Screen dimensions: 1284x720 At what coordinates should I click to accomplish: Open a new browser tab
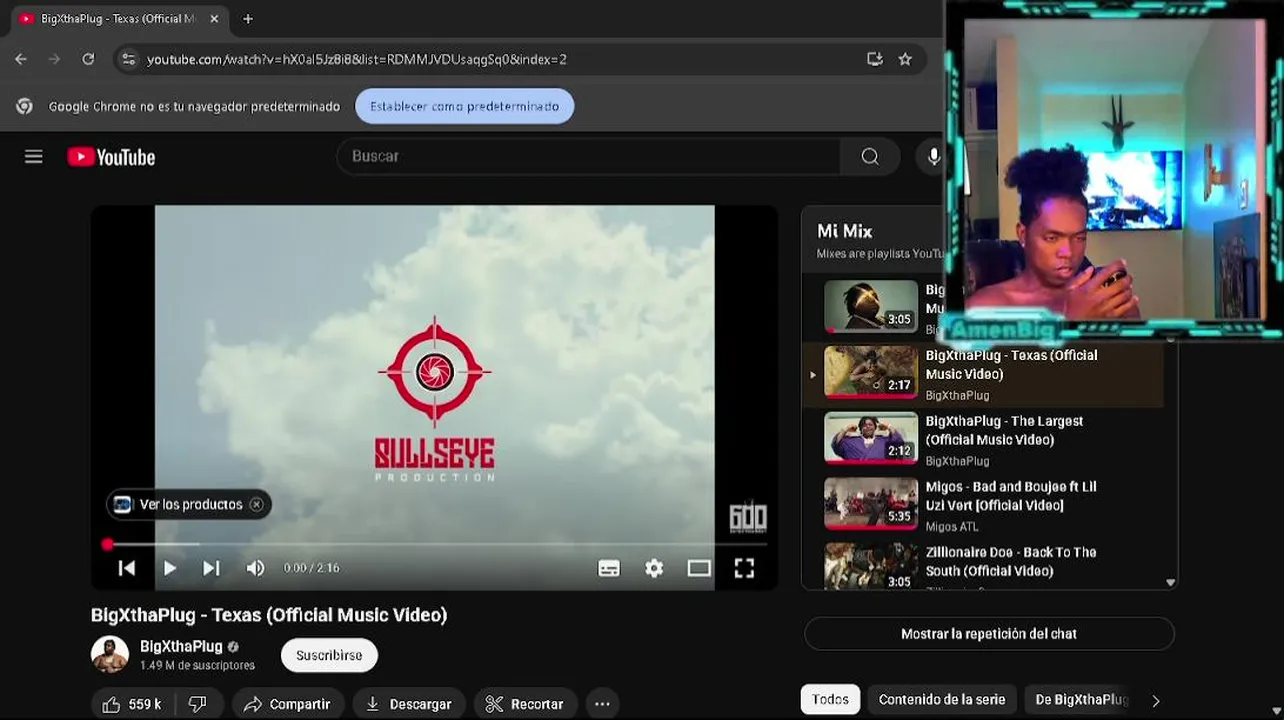point(248,18)
